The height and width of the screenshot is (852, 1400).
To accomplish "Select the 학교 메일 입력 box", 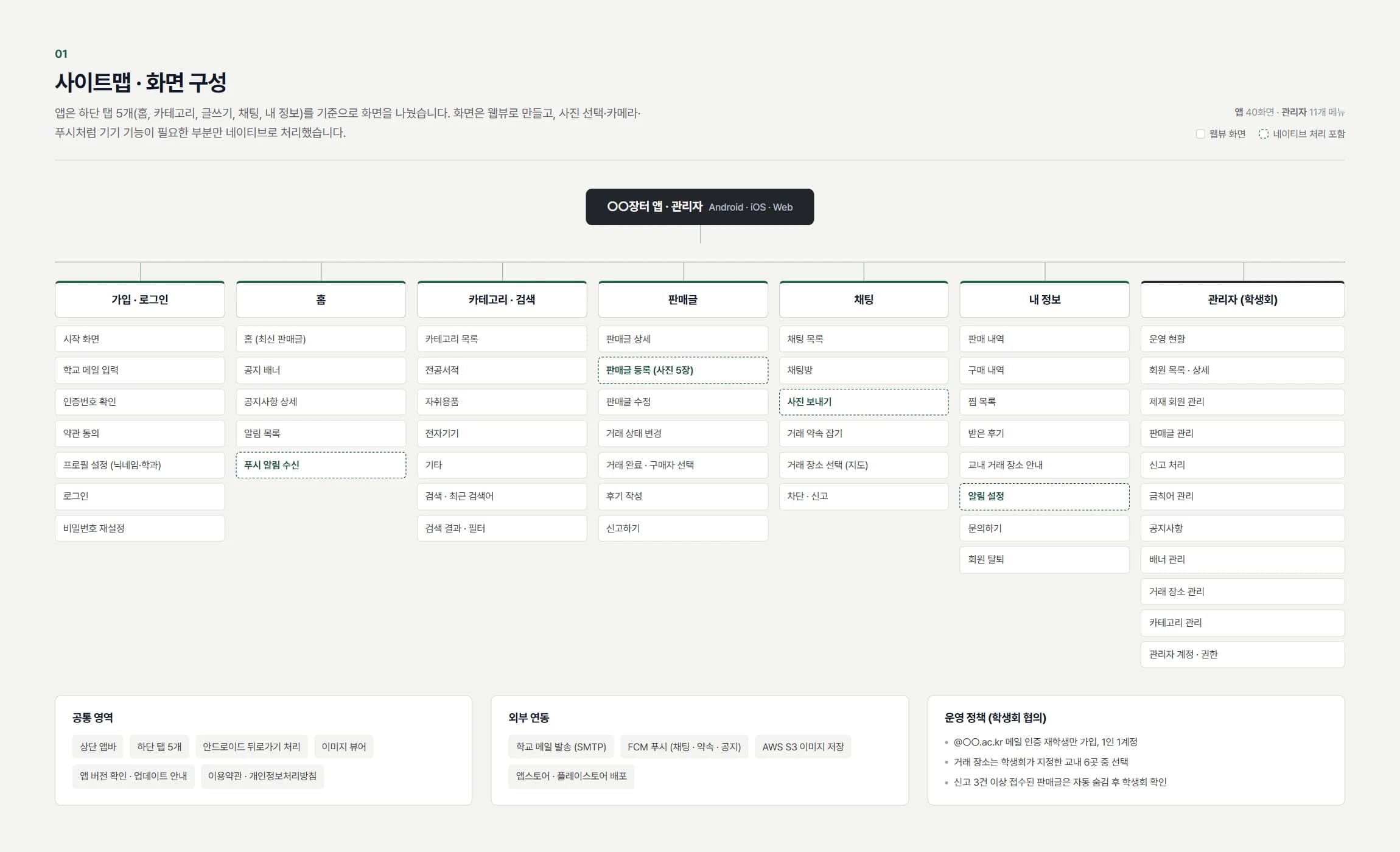I will tap(140, 370).
